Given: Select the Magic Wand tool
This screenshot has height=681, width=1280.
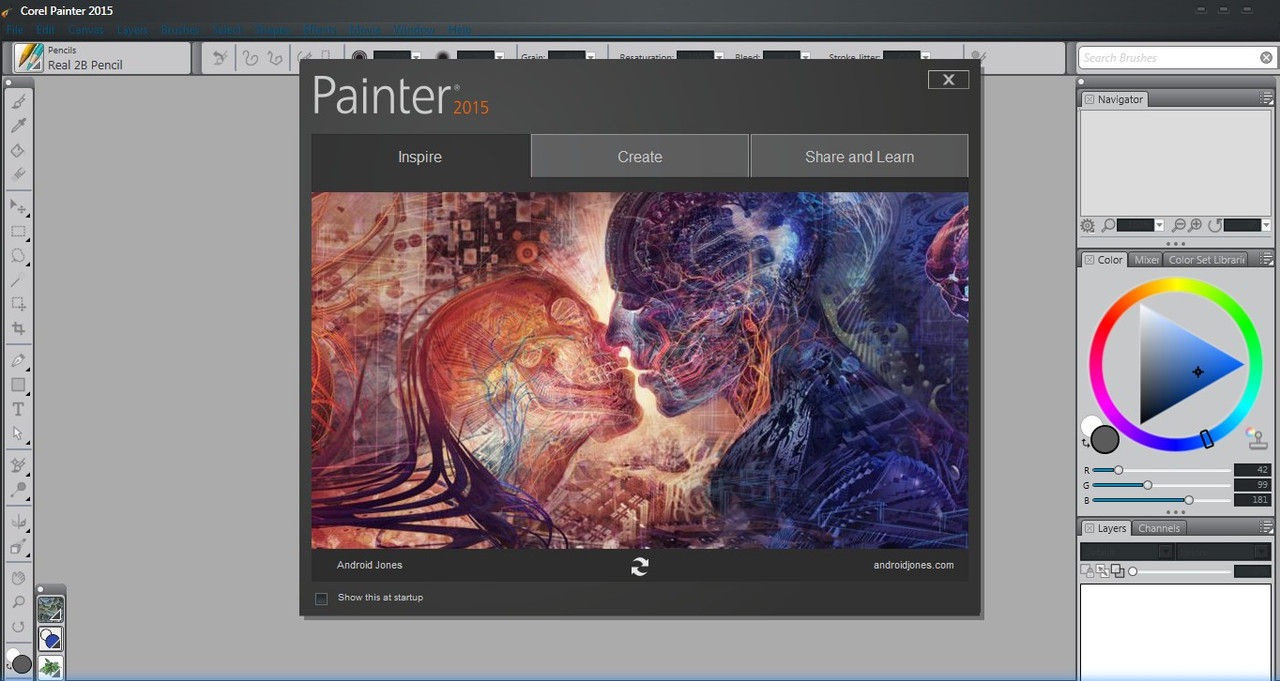Looking at the screenshot, I should 18,281.
